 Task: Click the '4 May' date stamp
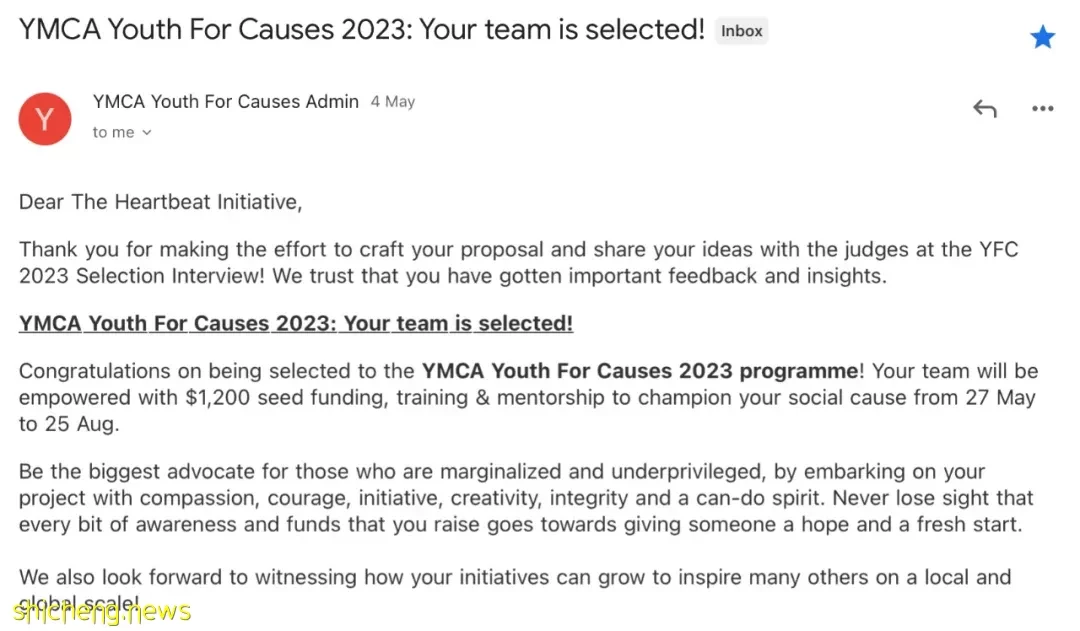(x=393, y=102)
